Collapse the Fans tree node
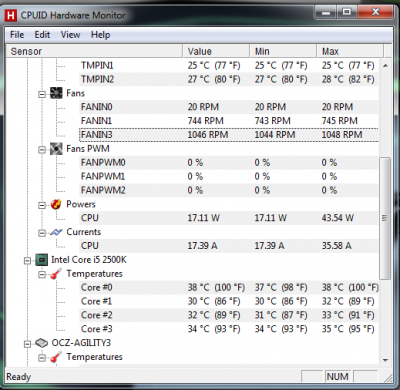400x390 pixels. (x=42, y=94)
